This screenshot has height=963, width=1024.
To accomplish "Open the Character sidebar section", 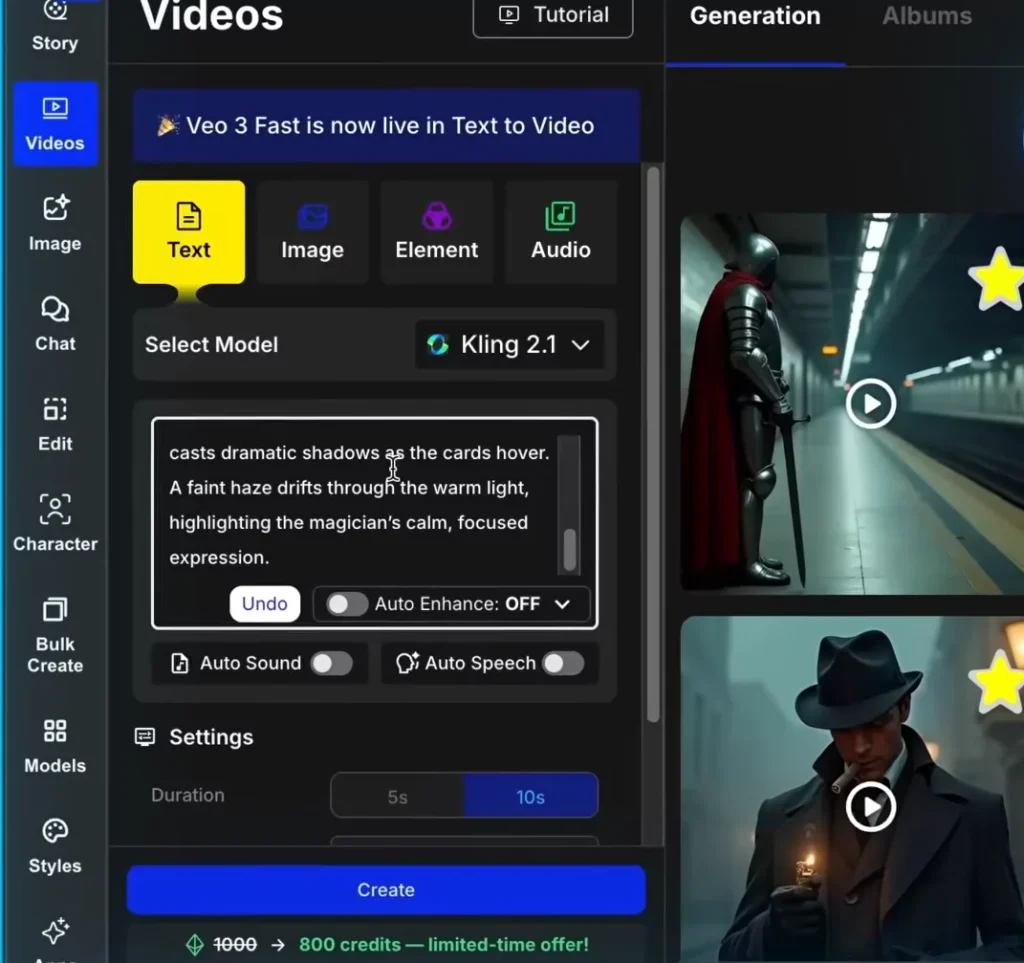I will tap(55, 523).
